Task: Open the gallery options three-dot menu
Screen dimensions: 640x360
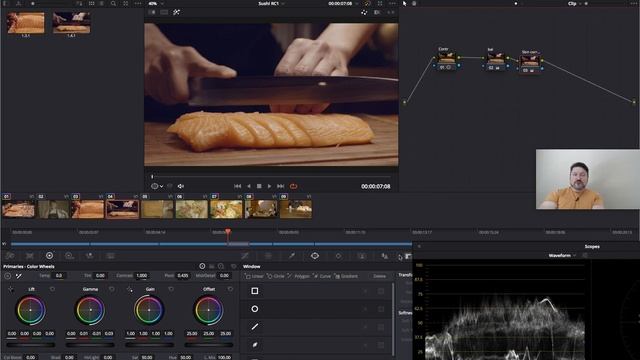Action: (138, 3)
